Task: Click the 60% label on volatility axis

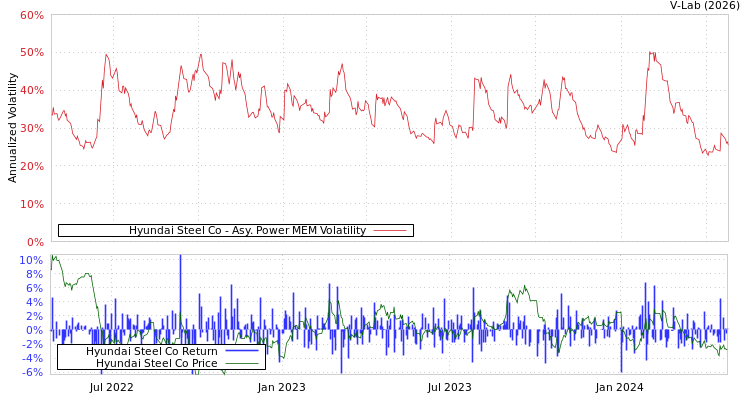Action: [31, 16]
